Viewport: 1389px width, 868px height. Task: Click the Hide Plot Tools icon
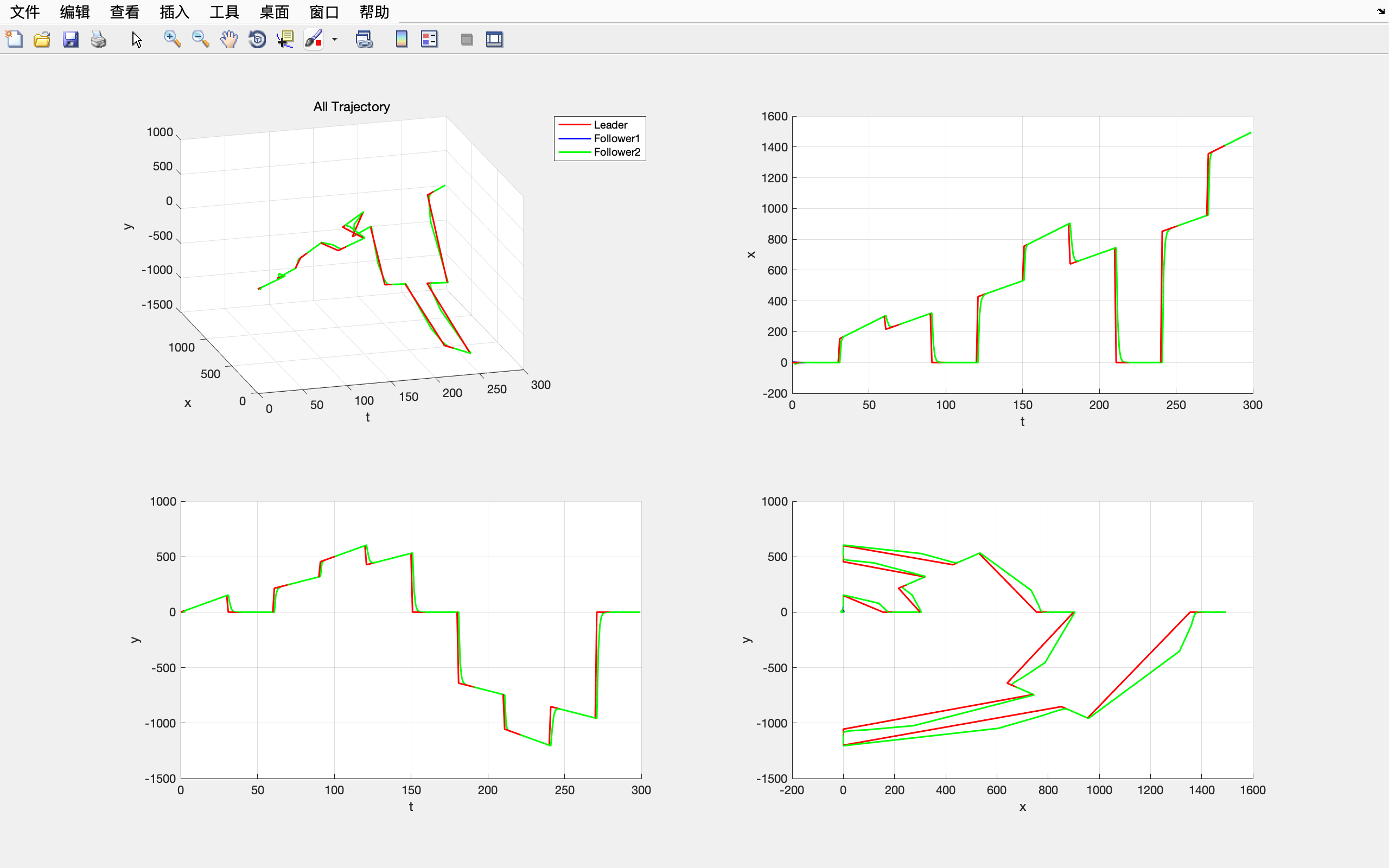(467, 39)
